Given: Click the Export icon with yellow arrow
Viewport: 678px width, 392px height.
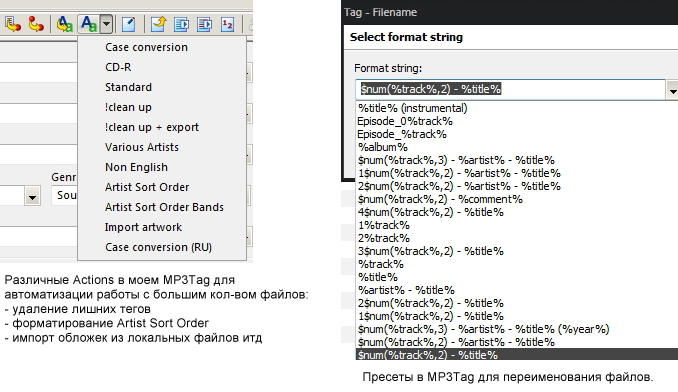Looking at the screenshot, I should coord(158,24).
